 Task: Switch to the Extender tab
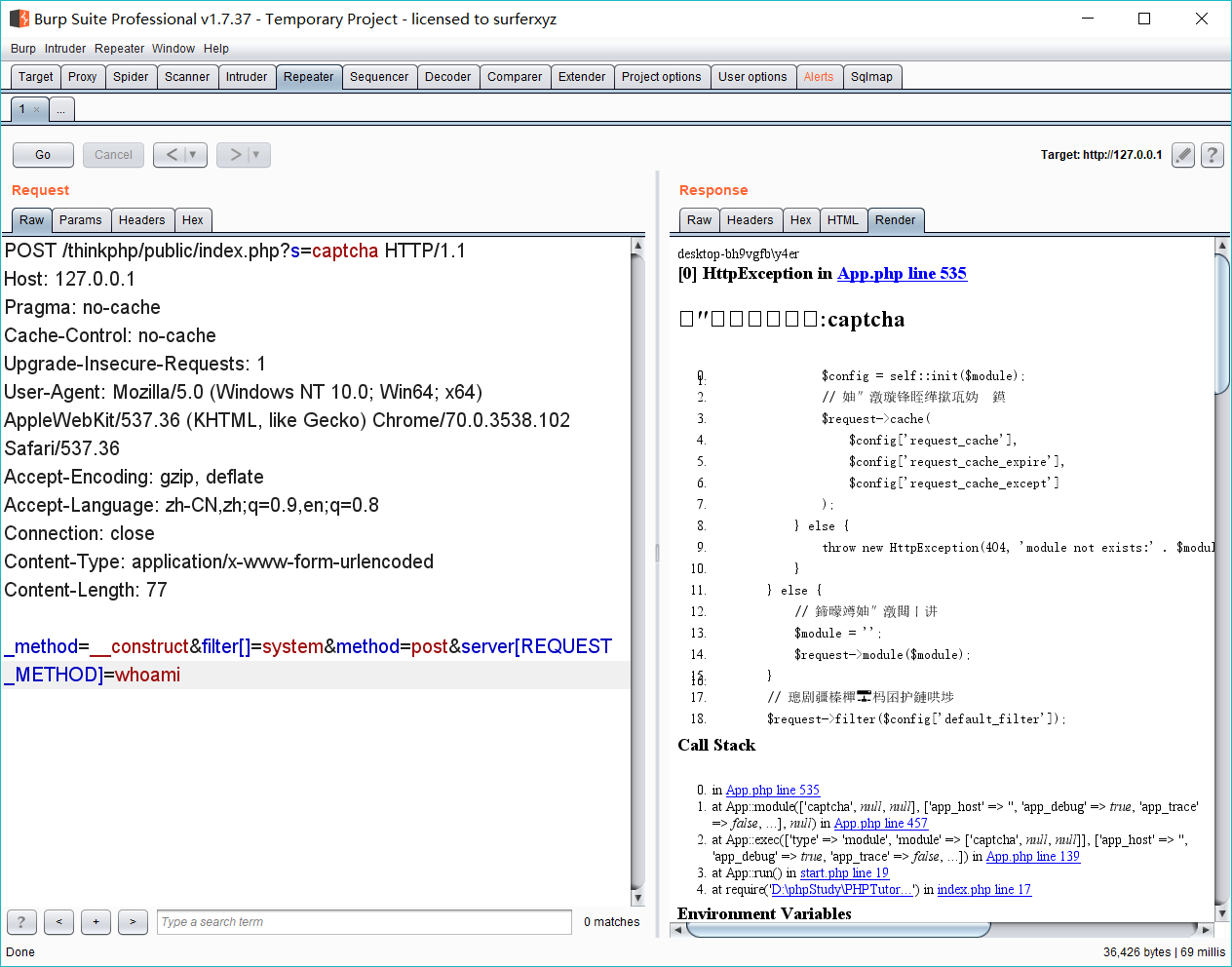point(582,77)
